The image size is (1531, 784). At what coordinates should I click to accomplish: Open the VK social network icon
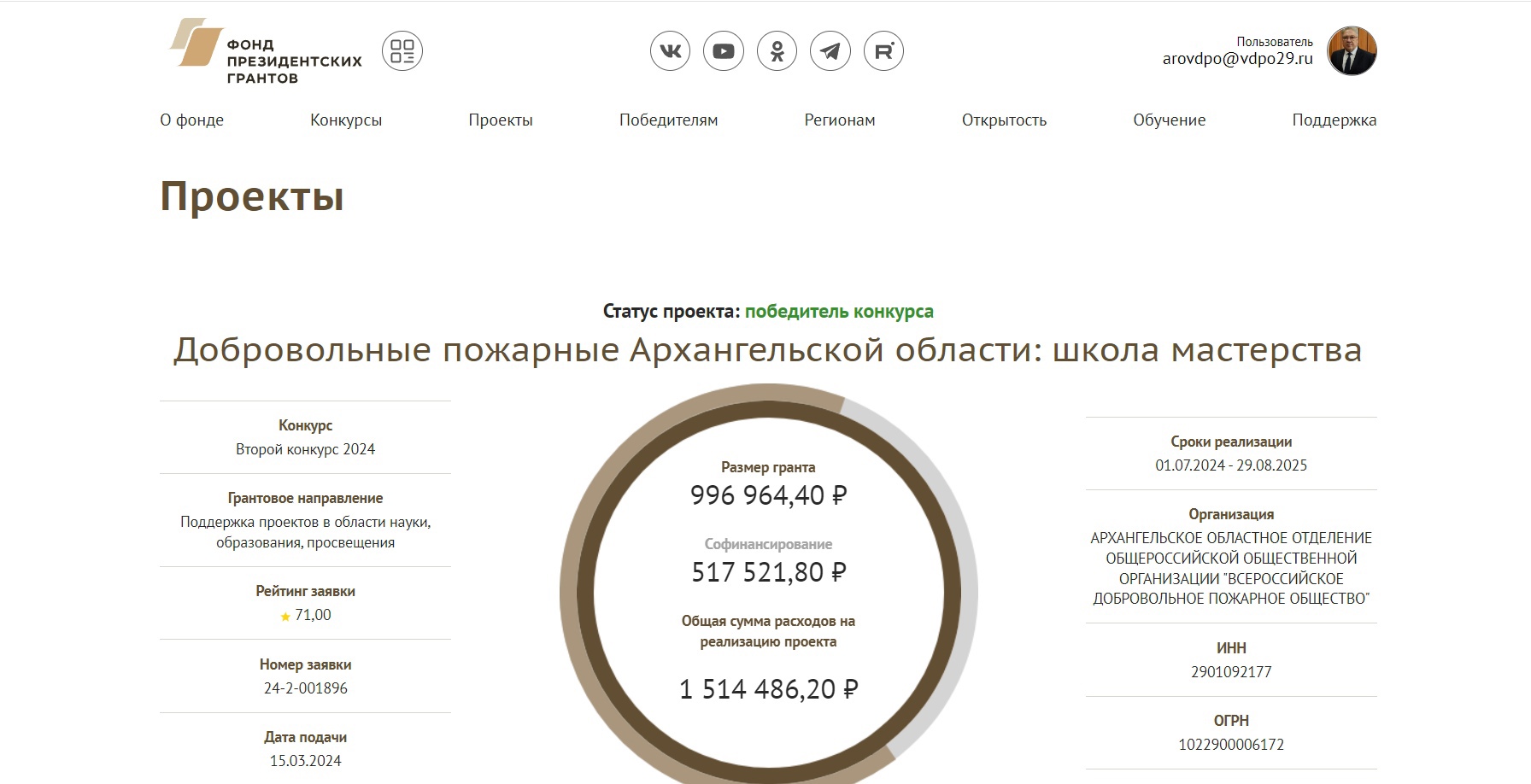pyautogui.click(x=670, y=51)
